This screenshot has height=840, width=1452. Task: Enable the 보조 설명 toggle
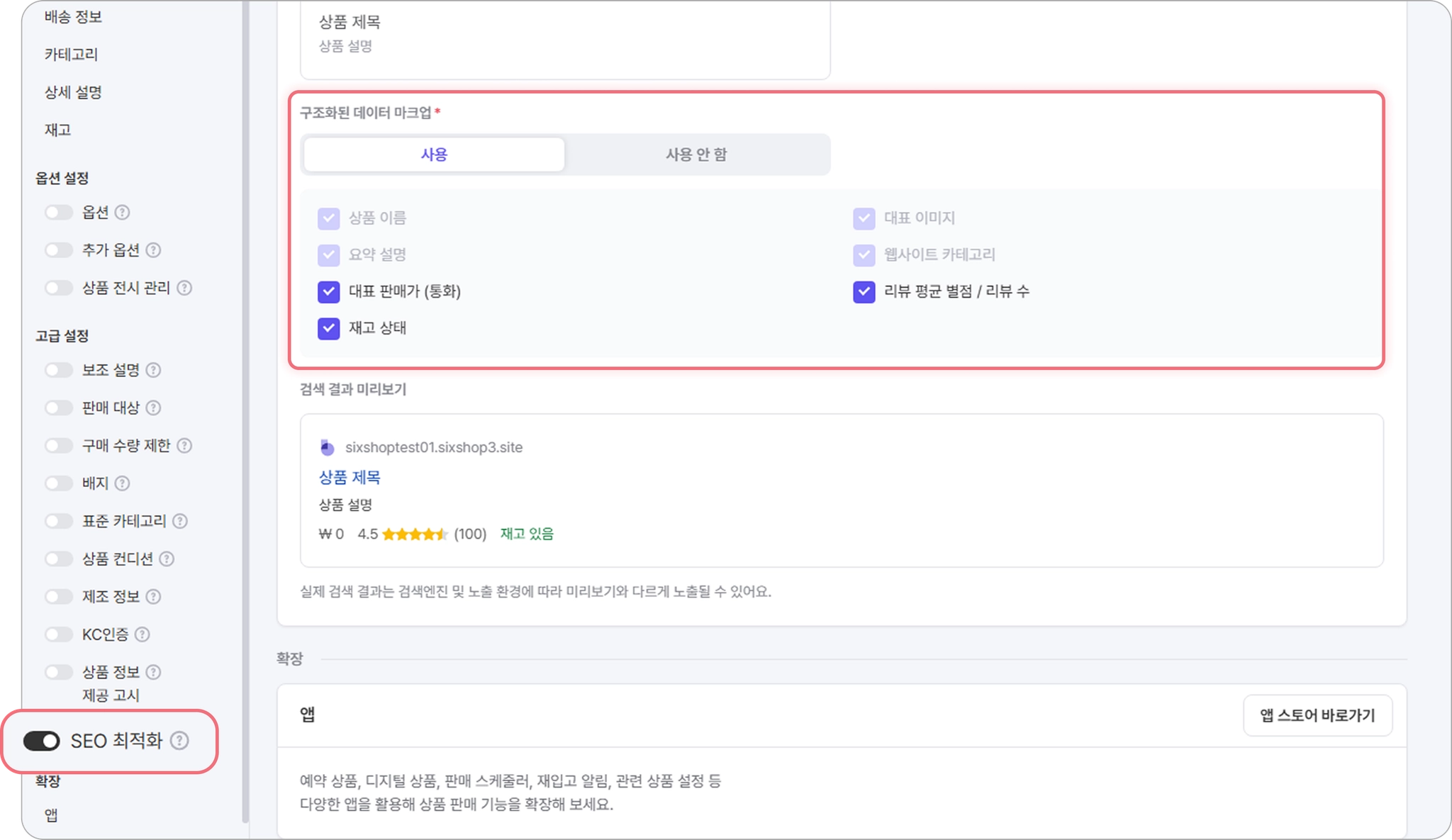tap(59, 370)
